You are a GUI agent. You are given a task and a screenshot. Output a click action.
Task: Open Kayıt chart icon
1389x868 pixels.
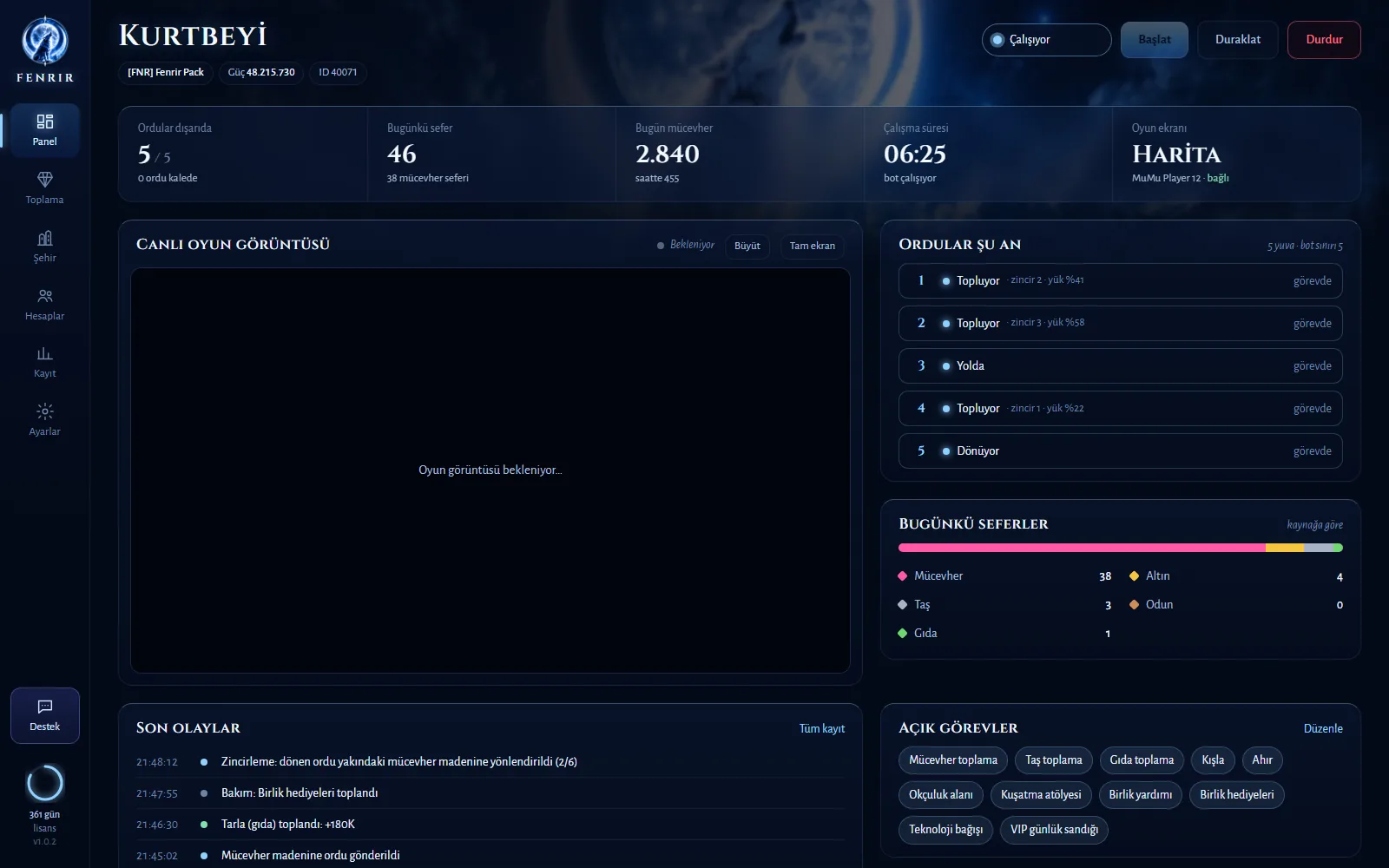coord(45,353)
